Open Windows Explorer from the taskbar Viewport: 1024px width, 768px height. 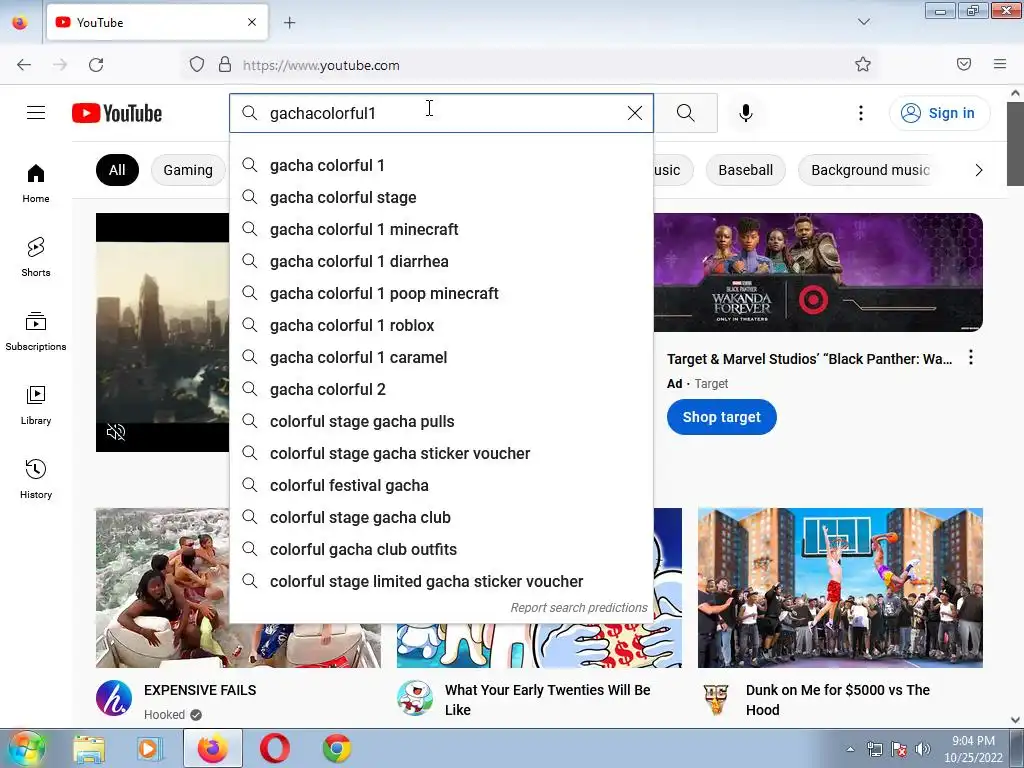[x=88, y=748]
